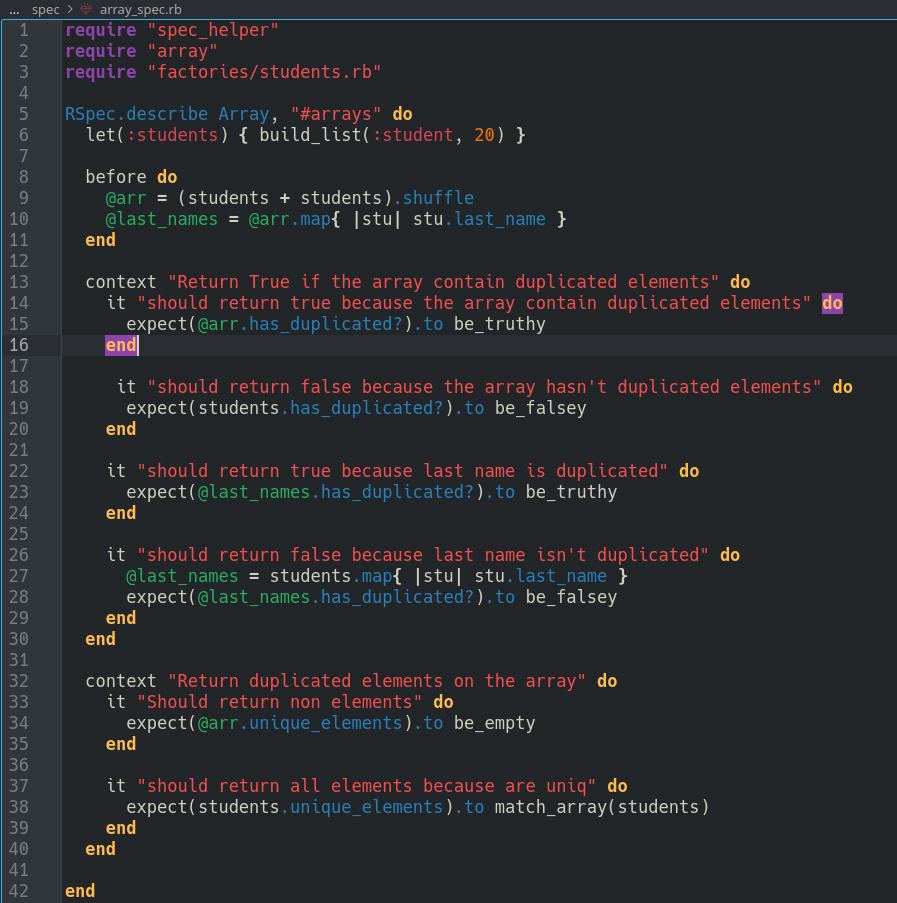Click line number 16 in the gutter
This screenshot has width=897, height=903.
[19, 345]
